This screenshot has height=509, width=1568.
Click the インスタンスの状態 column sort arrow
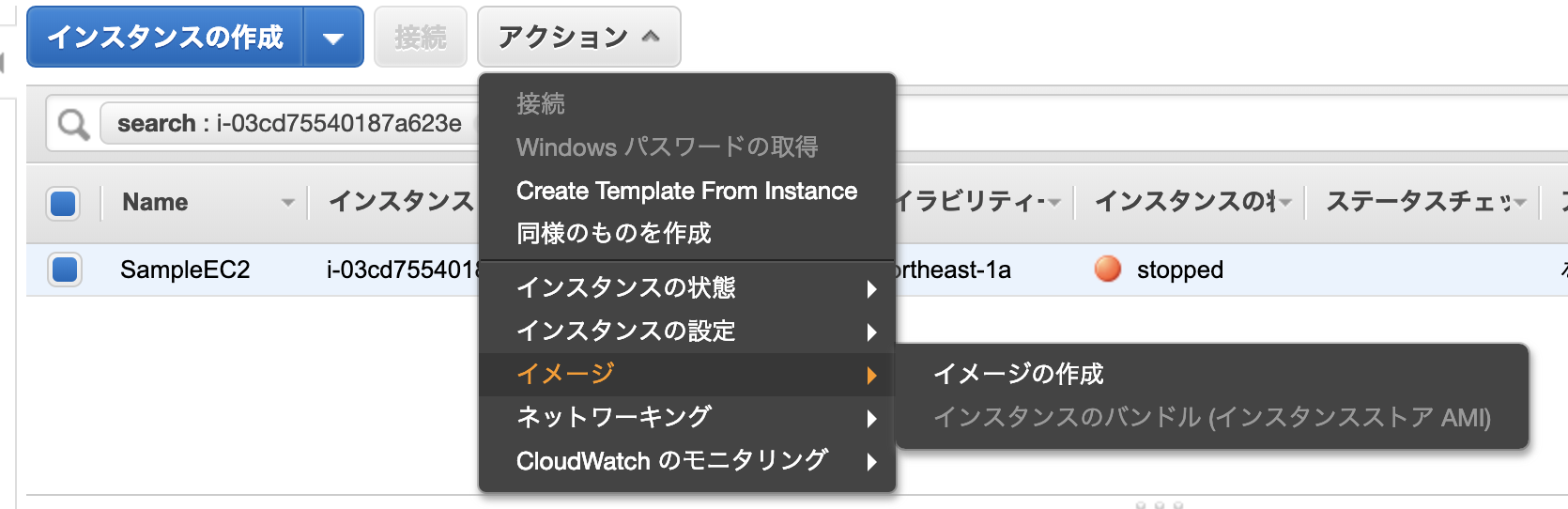(x=1285, y=203)
